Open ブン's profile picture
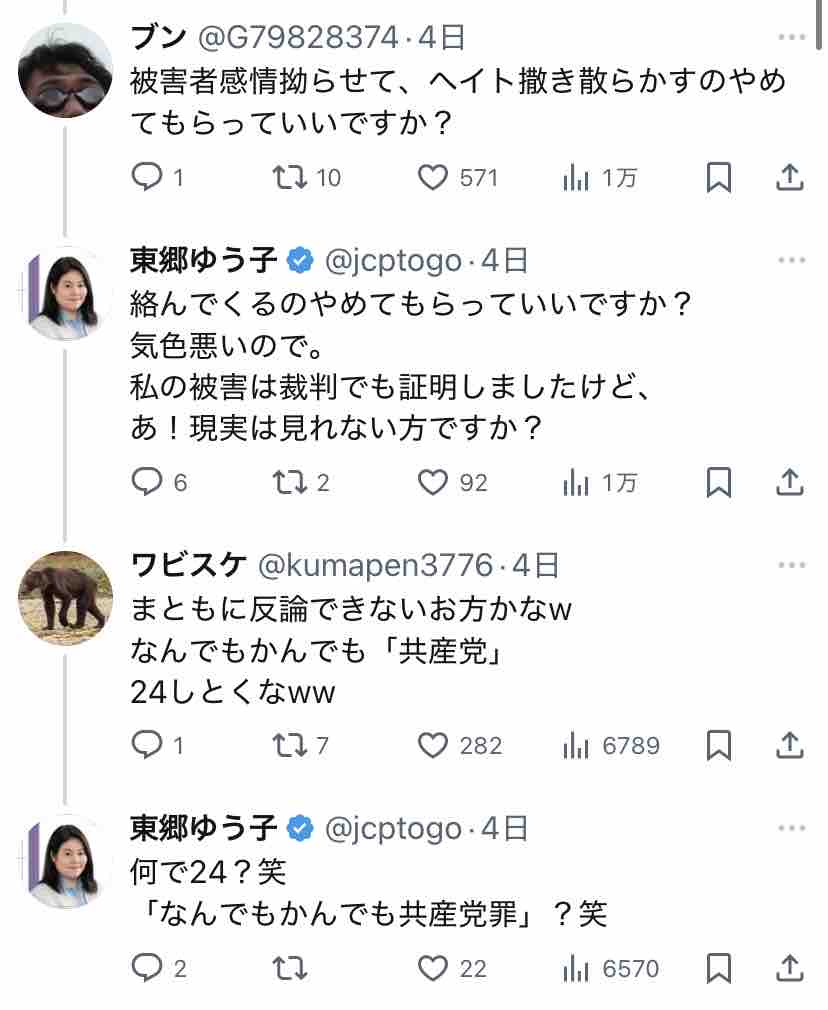 tap(66, 70)
